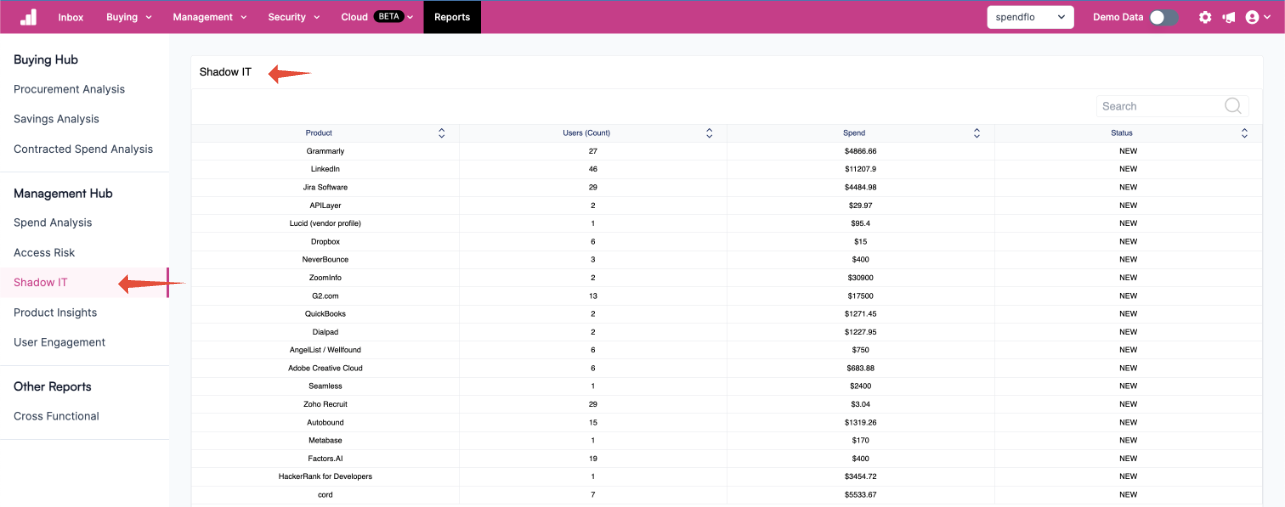Open Spend Analysis report
Screen dimensions: 1285x507
click(x=53, y=223)
